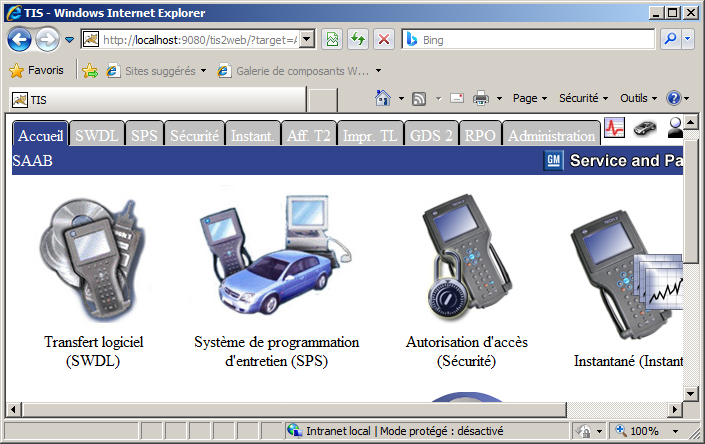Image resolution: width=705 pixels, height=444 pixels.
Task: Expand the Page dropdown menu
Action: 530,99
